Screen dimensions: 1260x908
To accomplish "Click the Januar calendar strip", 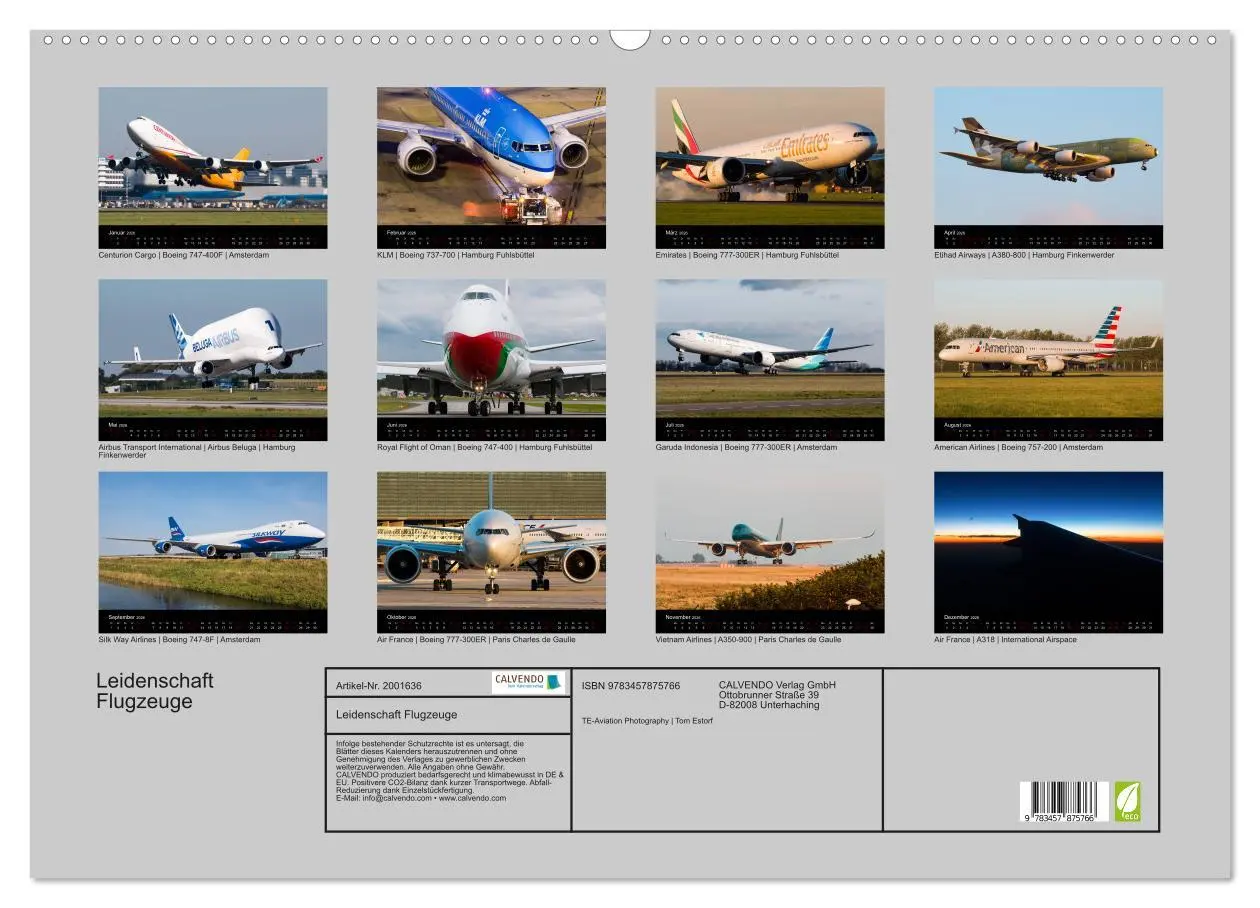I will pos(213,237).
